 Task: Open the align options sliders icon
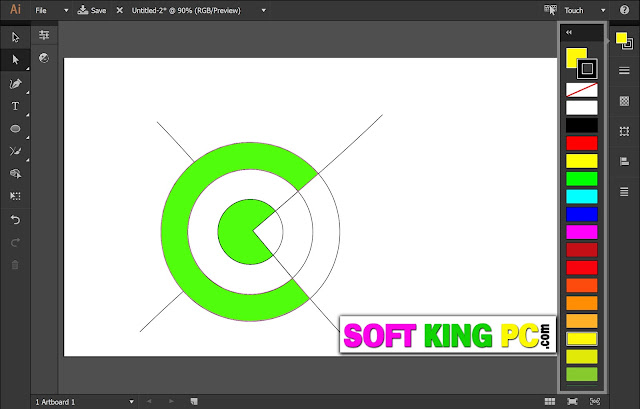(44, 35)
